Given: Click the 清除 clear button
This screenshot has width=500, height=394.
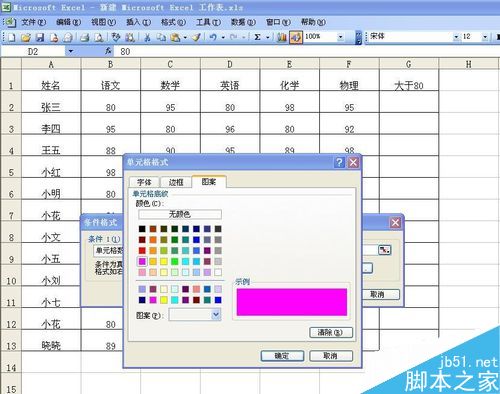Looking at the screenshot, I should 331,332.
